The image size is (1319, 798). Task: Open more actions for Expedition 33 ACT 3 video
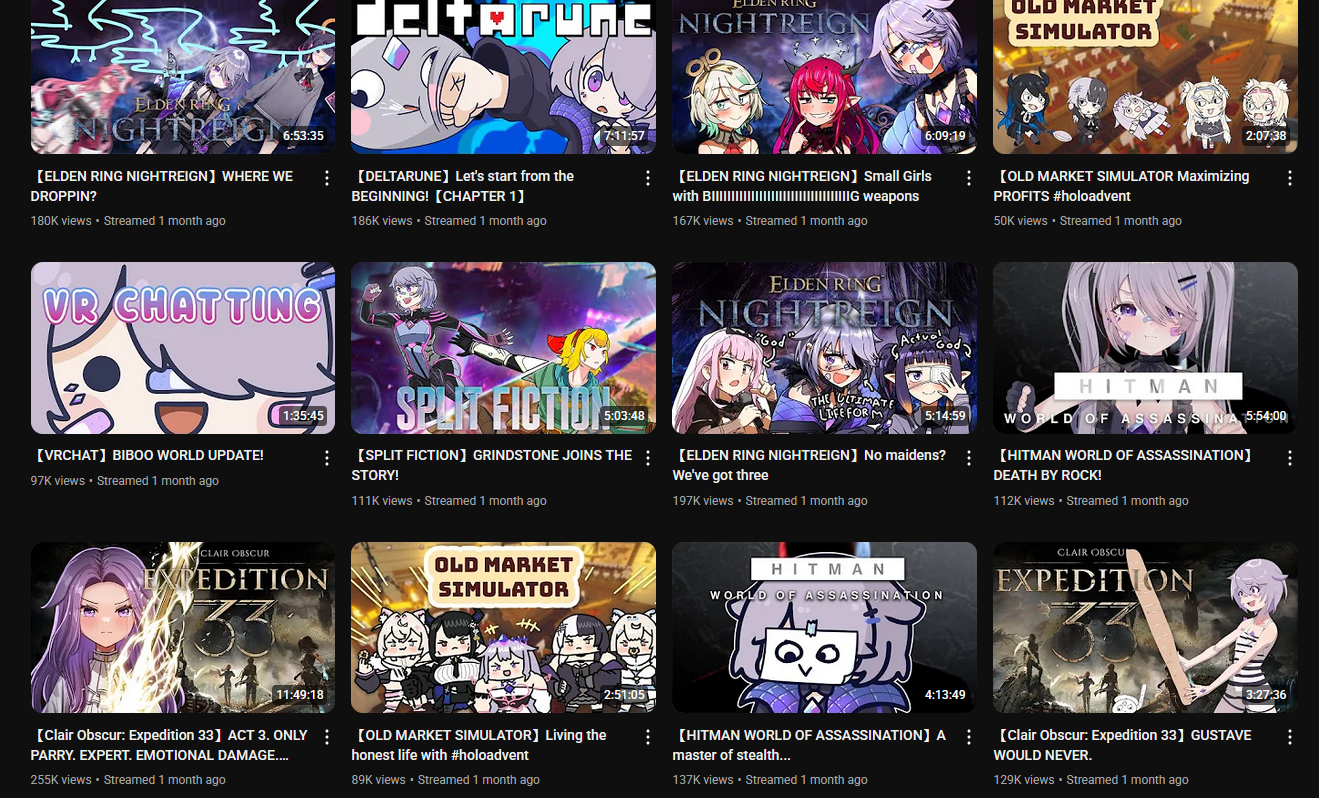pos(327,737)
